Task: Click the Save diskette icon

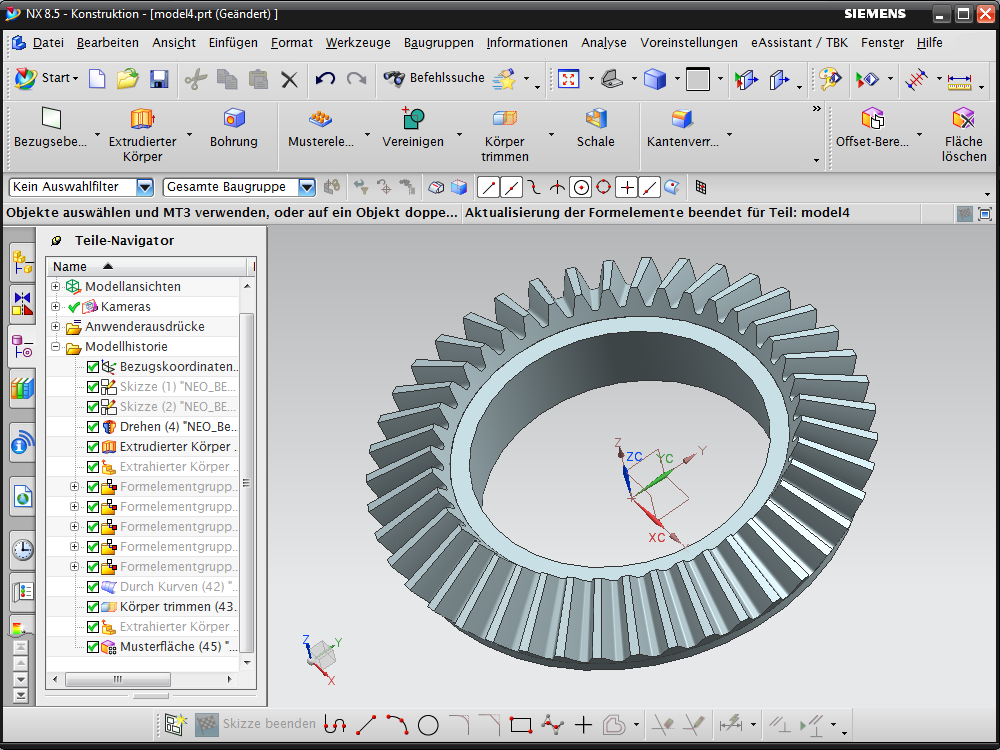Action: click(x=159, y=79)
